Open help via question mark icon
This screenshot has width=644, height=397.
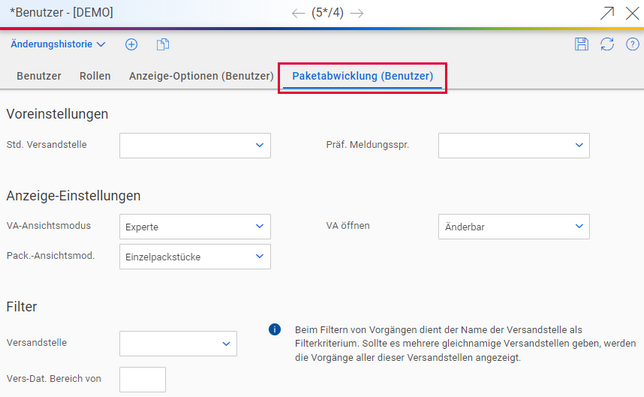[632, 44]
